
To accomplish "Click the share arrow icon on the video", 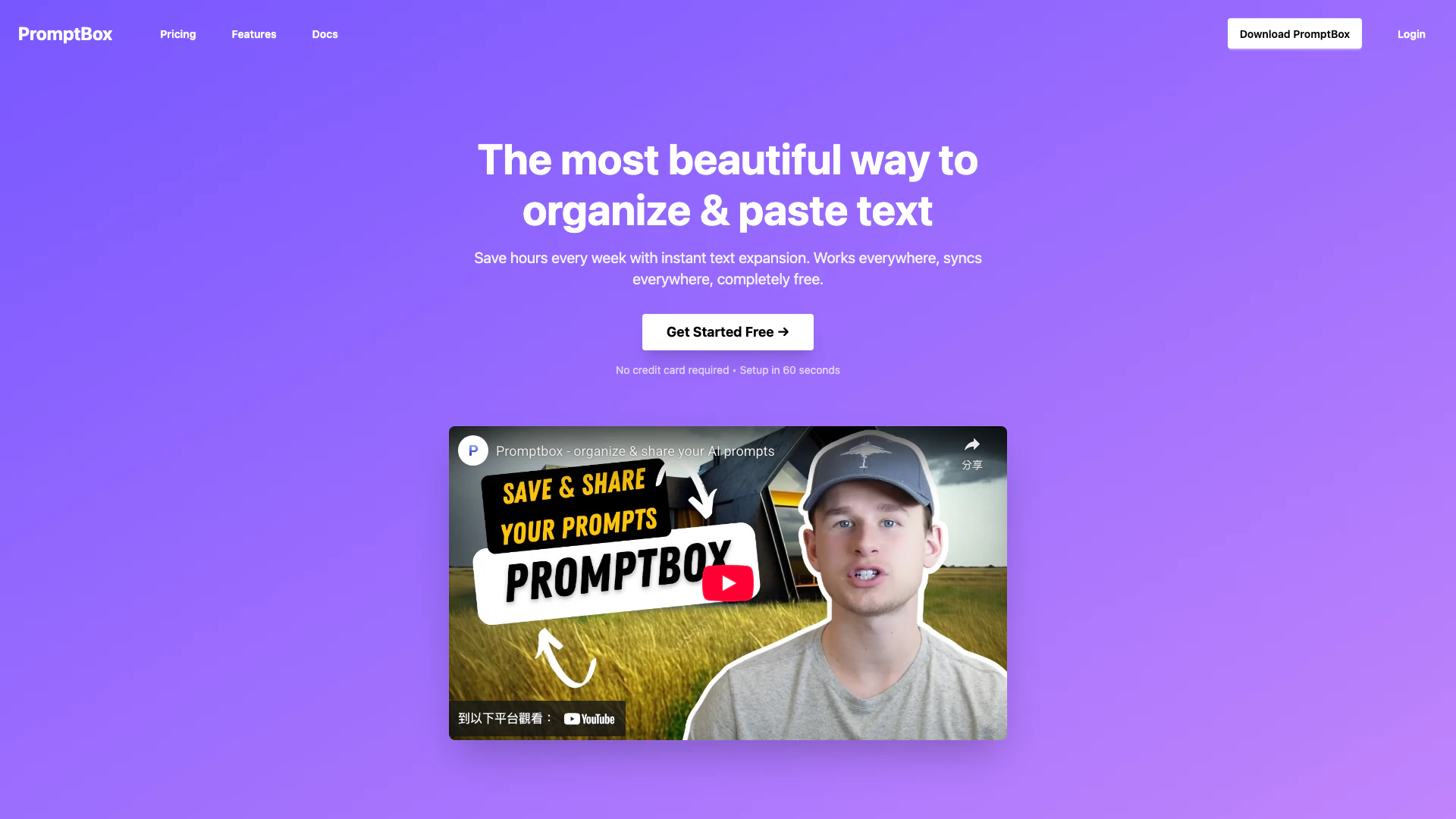I will pyautogui.click(x=971, y=444).
